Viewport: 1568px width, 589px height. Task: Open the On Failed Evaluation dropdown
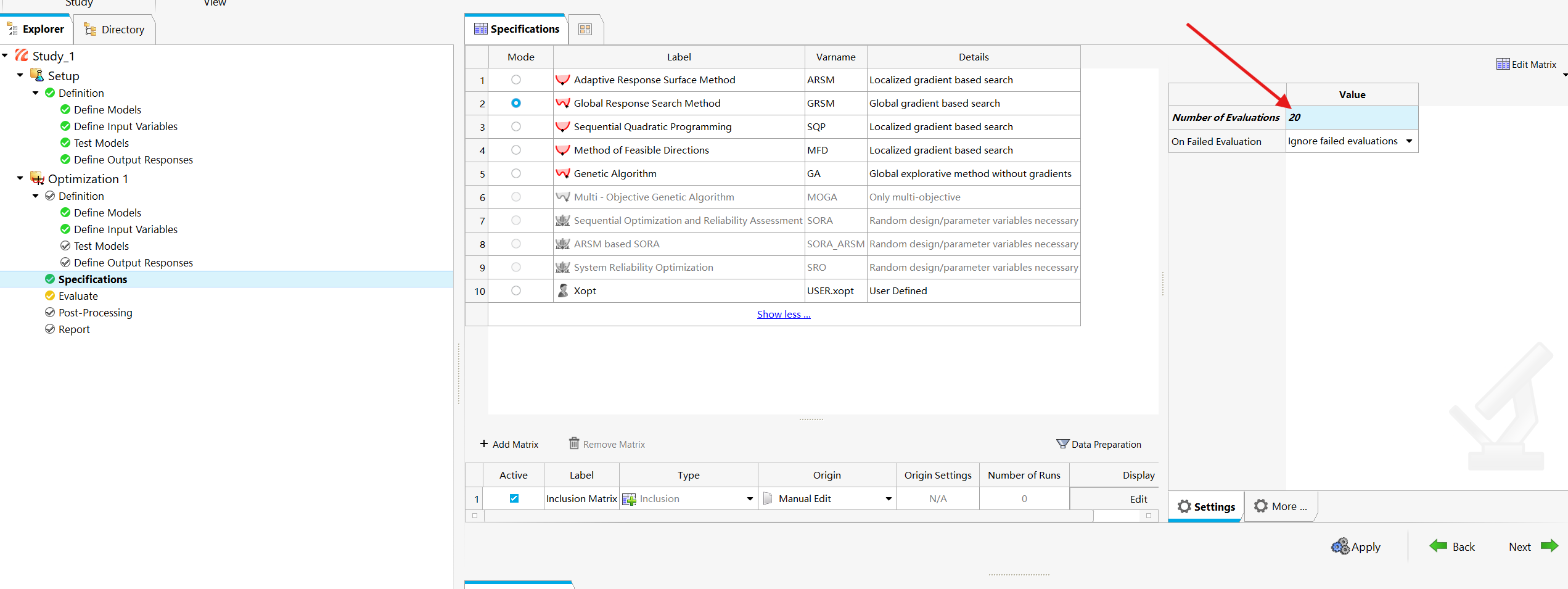click(1409, 141)
